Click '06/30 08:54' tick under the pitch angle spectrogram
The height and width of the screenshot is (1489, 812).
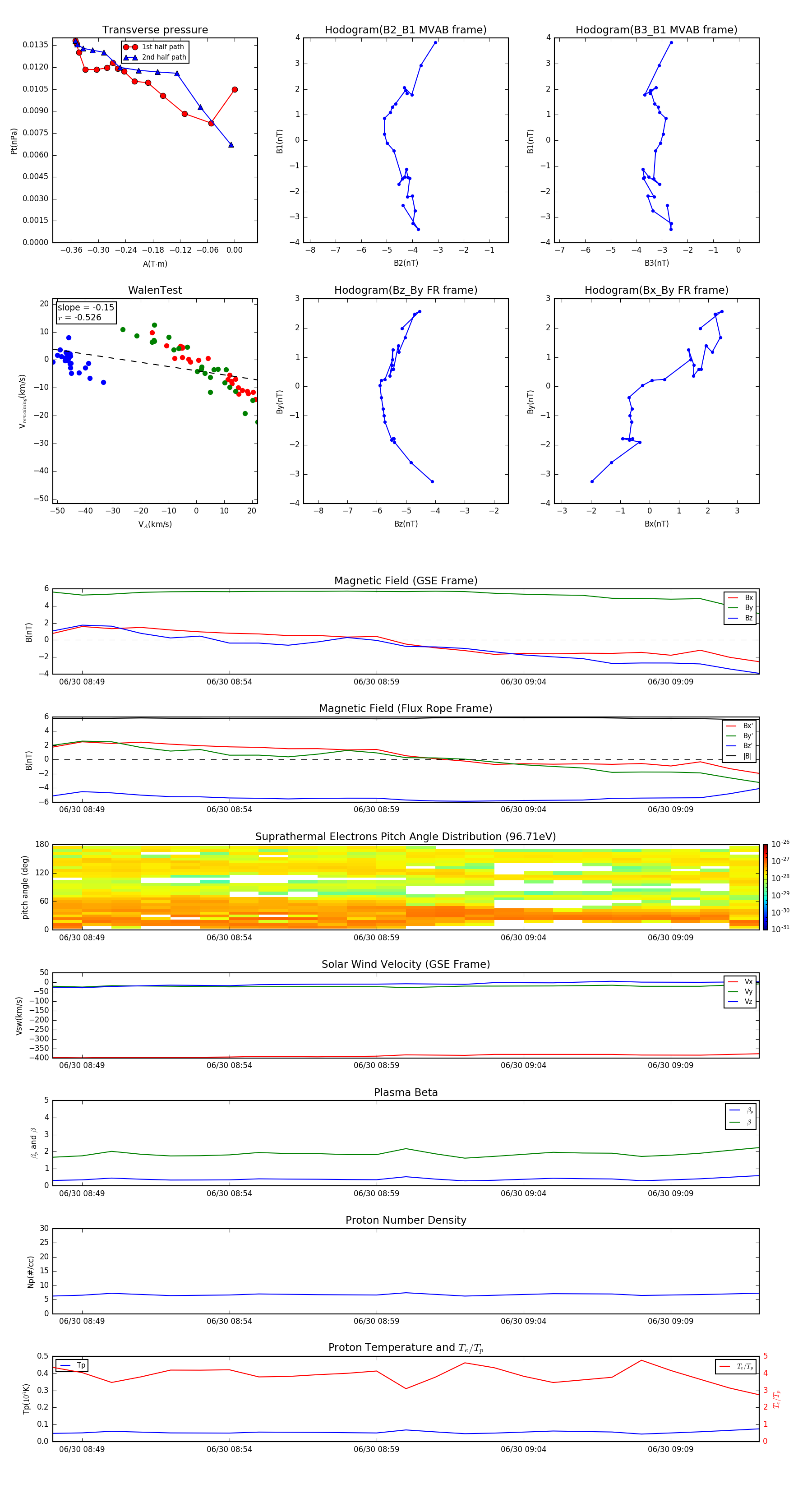pos(230,938)
